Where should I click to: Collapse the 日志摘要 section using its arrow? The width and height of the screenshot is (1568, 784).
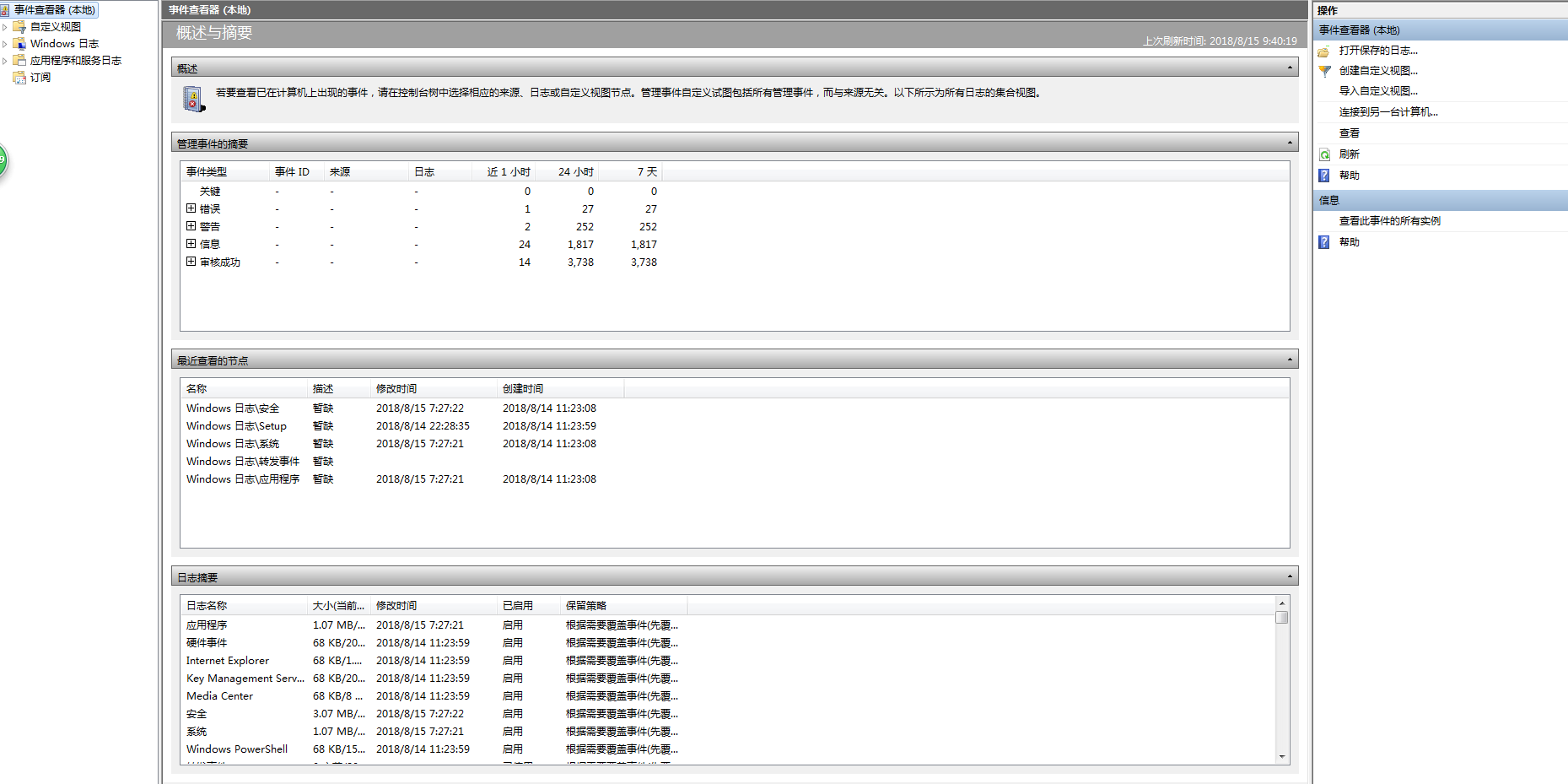(1289, 576)
